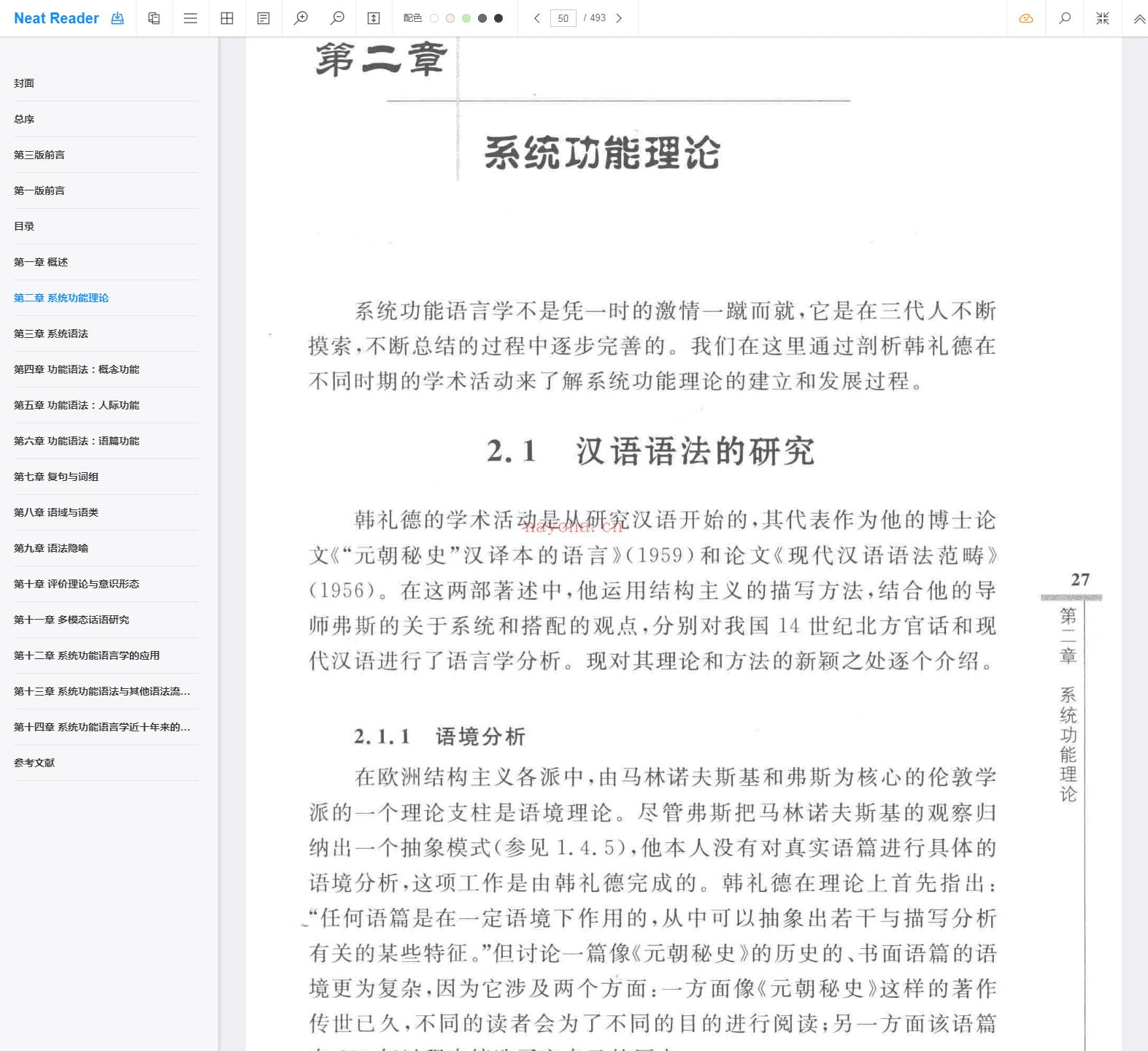1148x1051 pixels.
Task: Collapse the toolbar with double chevron up
Action: 1139,18
